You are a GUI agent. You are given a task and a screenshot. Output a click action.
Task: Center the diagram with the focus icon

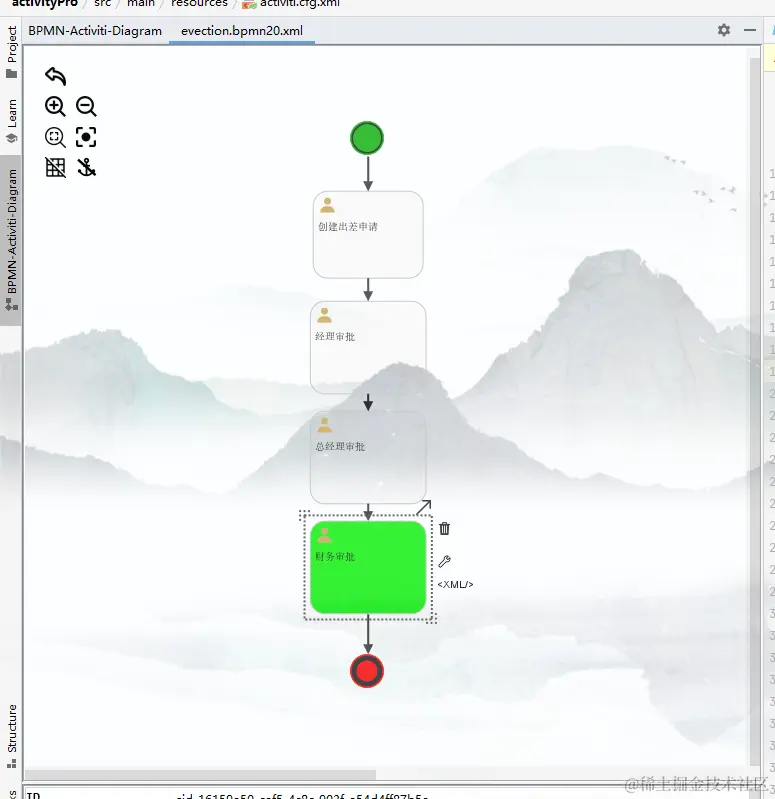pos(86,137)
